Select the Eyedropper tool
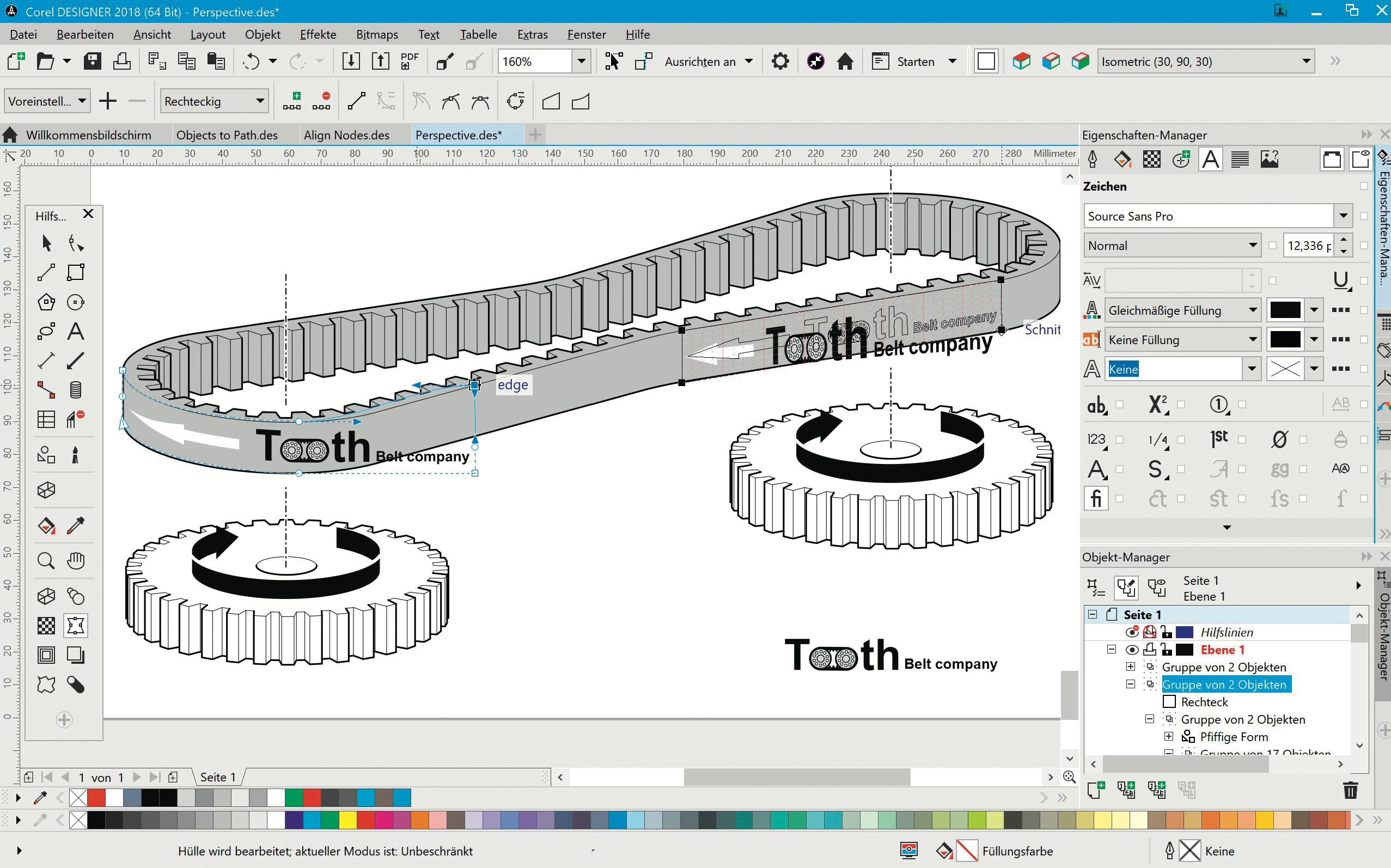 click(75, 525)
